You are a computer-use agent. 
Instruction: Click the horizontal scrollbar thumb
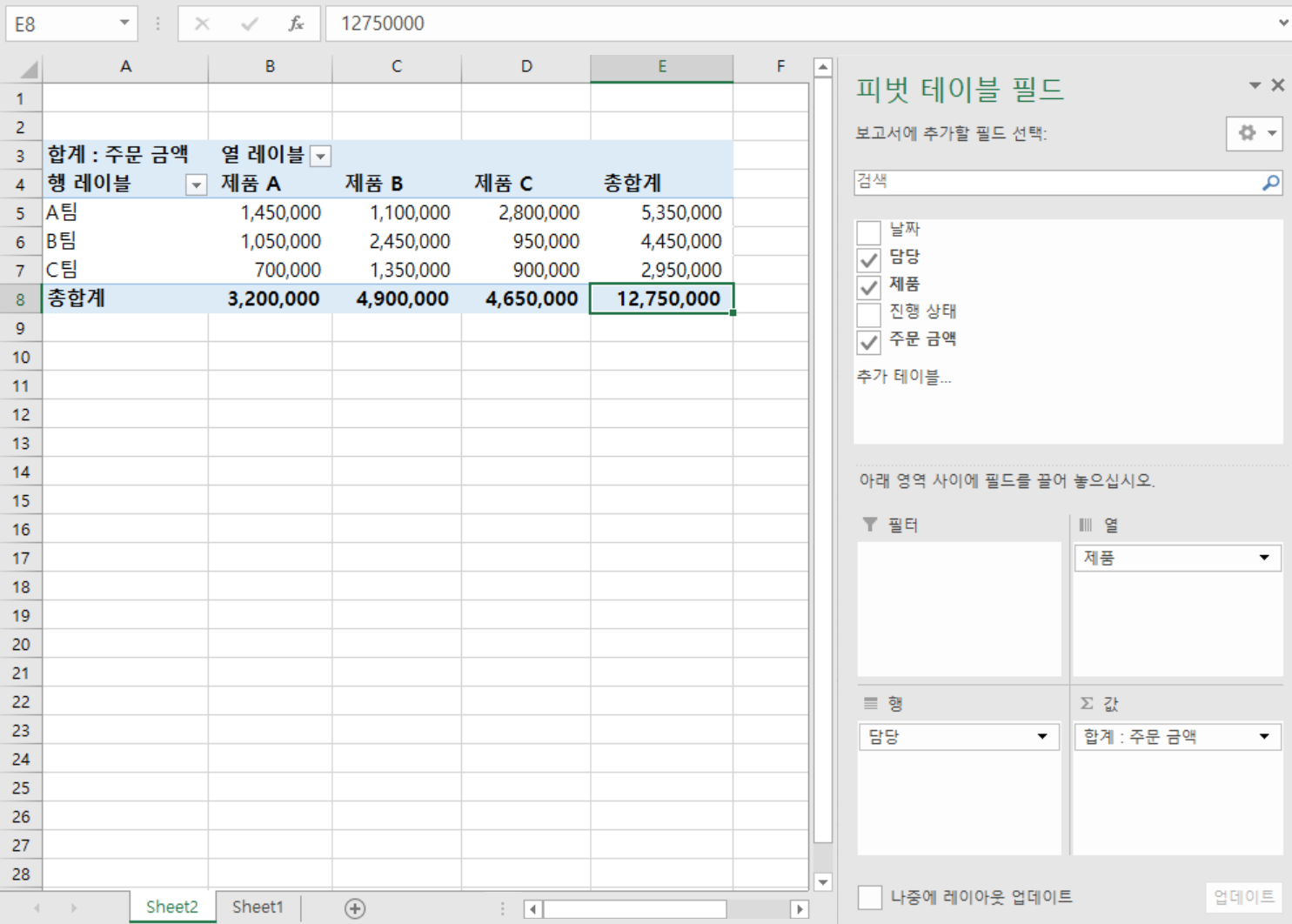(x=635, y=909)
